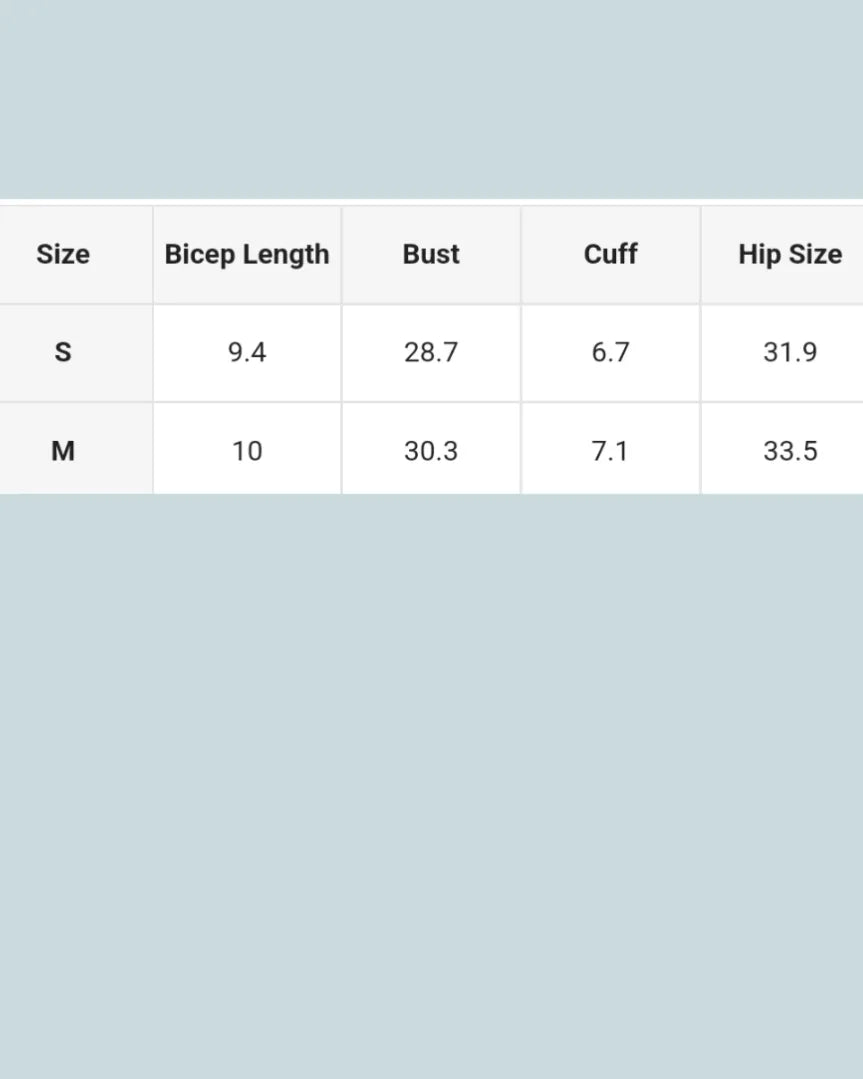Select the Bust column header
863x1079 pixels.
click(431, 254)
